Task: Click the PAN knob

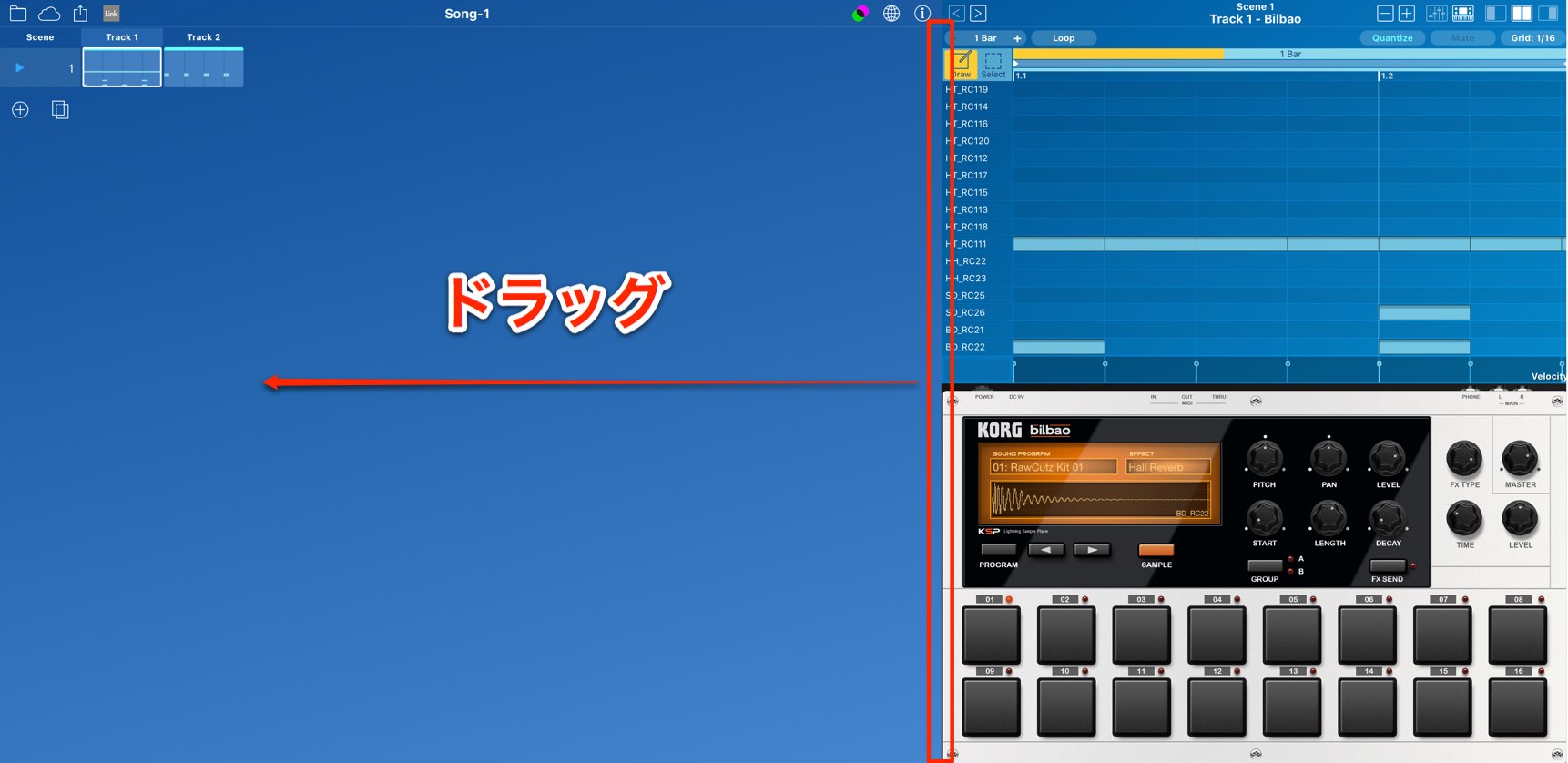Action: coord(1329,458)
